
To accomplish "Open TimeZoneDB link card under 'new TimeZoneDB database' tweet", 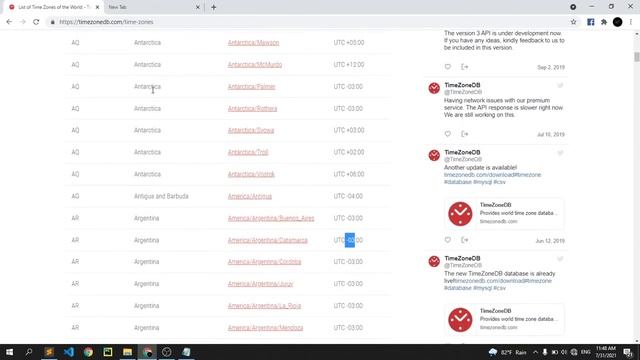I will click(x=504, y=320).
